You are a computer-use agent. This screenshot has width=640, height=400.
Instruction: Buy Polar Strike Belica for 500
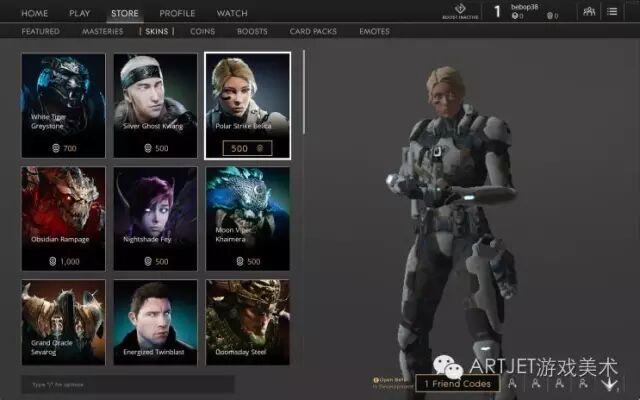point(247,148)
